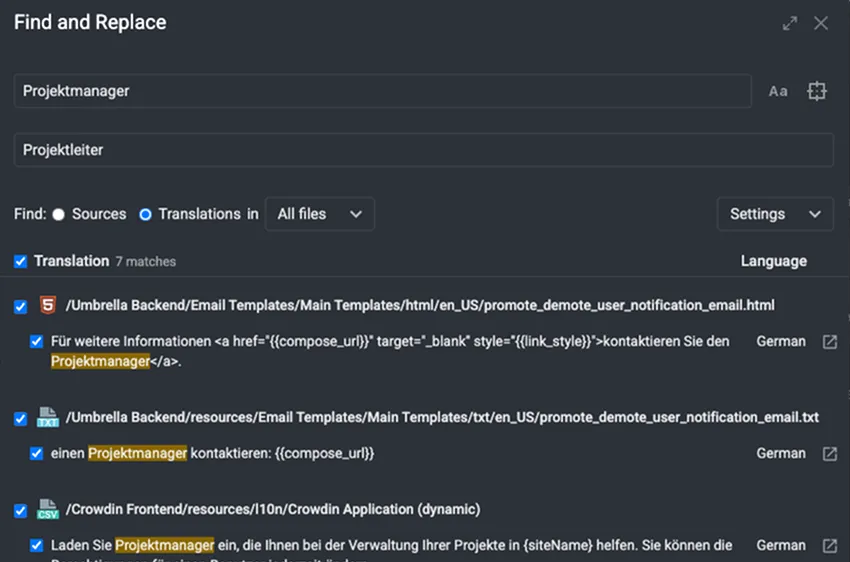
Task: Click the Projektleiter replacement field
Action: (x=423, y=150)
